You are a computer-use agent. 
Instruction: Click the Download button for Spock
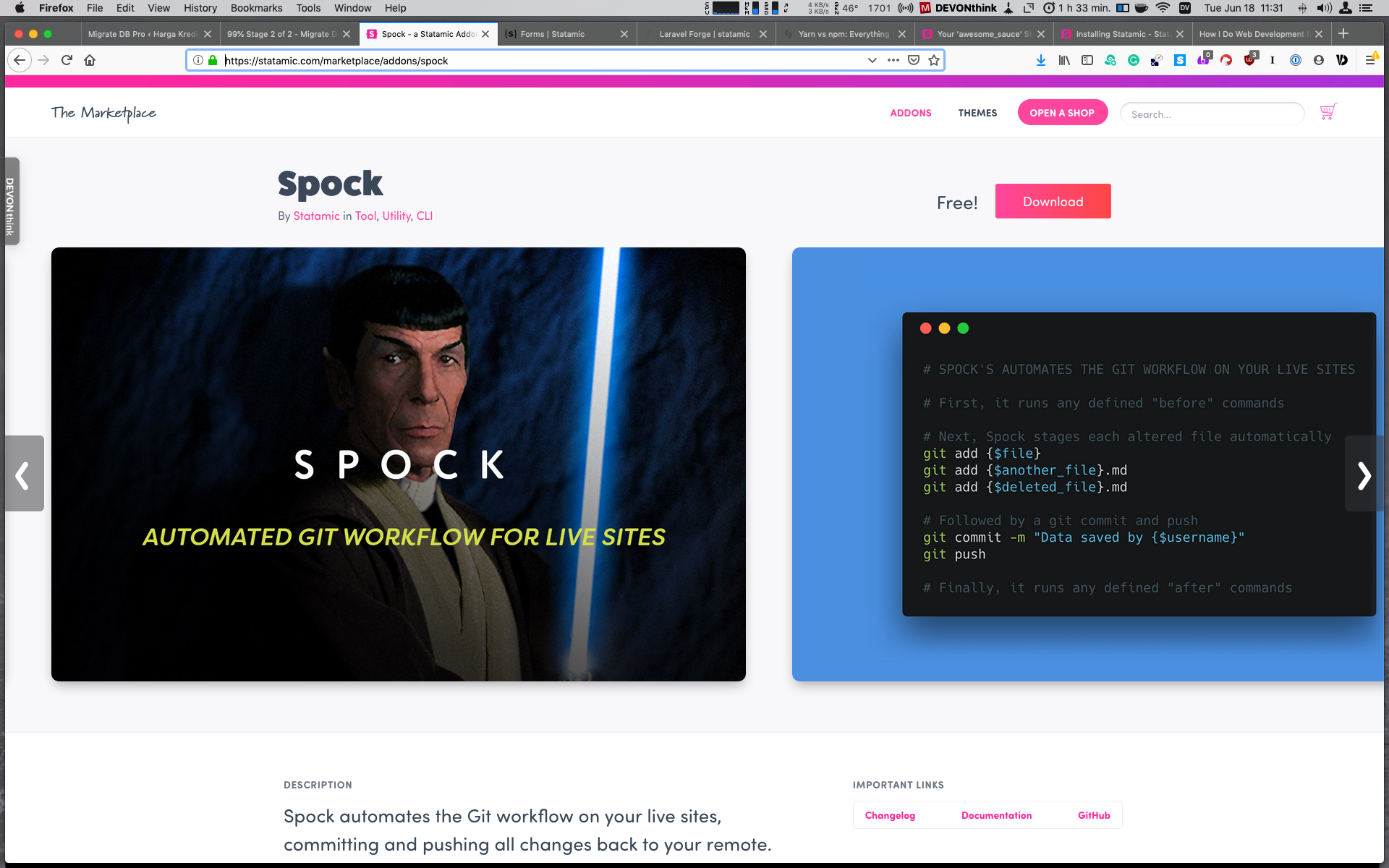1053,201
